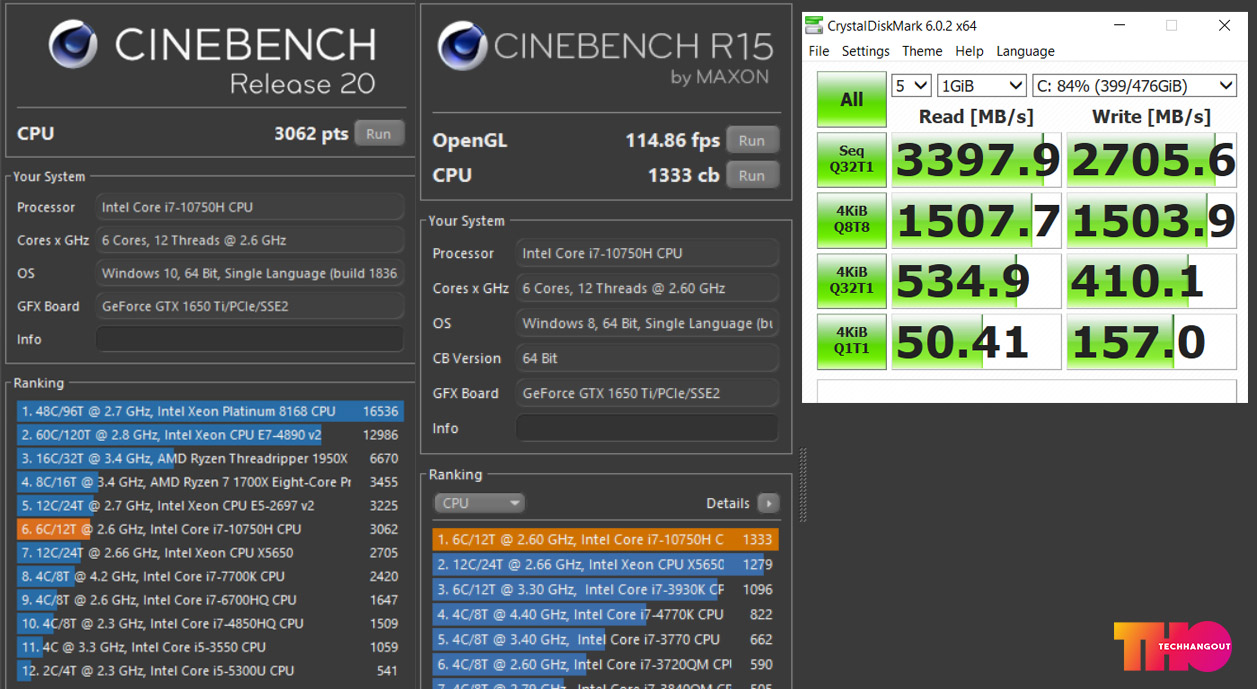The image size is (1257, 689).
Task: Click the CrystalDiskMark app icon in title bar
Action: tap(815, 26)
